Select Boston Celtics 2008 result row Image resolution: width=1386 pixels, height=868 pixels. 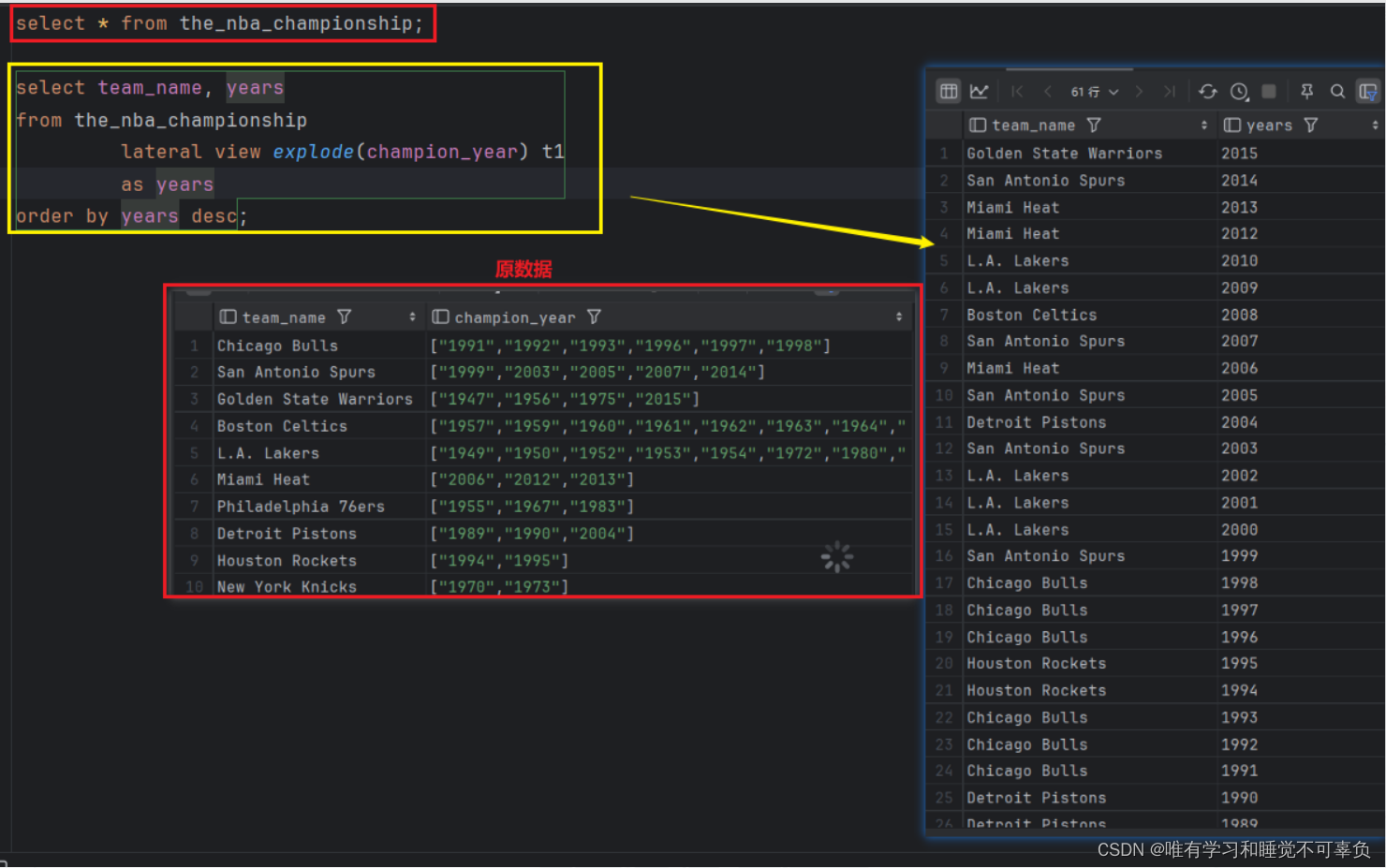coord(1031,315)
